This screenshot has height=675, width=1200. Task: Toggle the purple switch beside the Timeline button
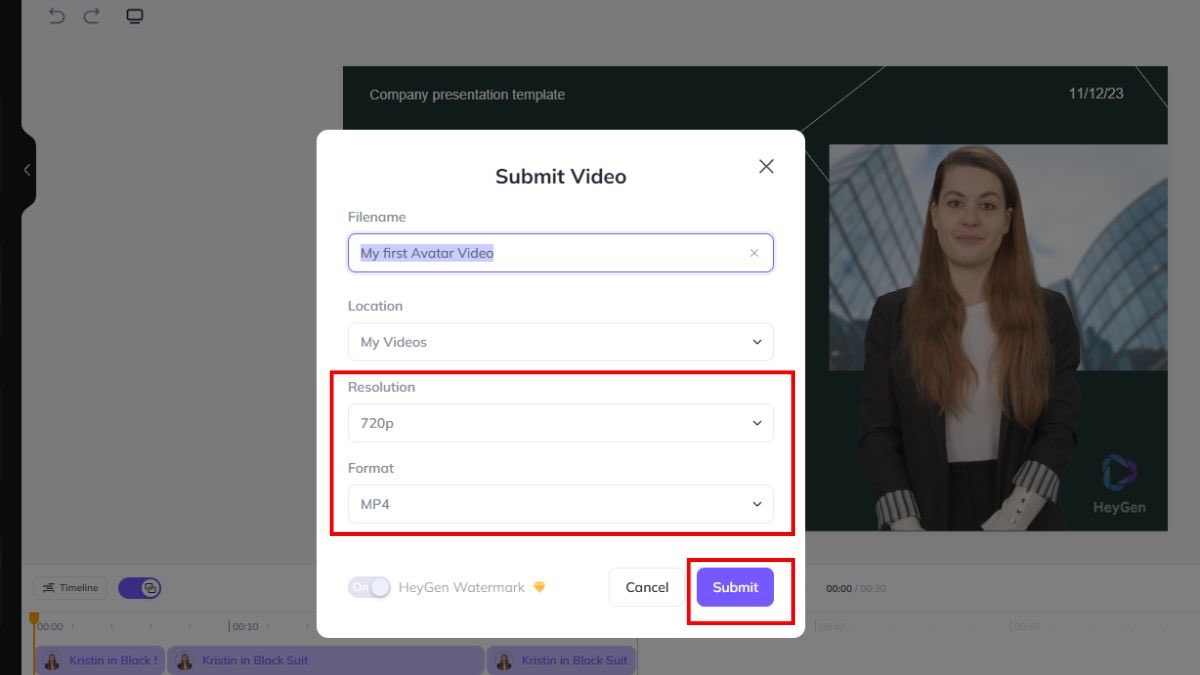pos(140,587)
